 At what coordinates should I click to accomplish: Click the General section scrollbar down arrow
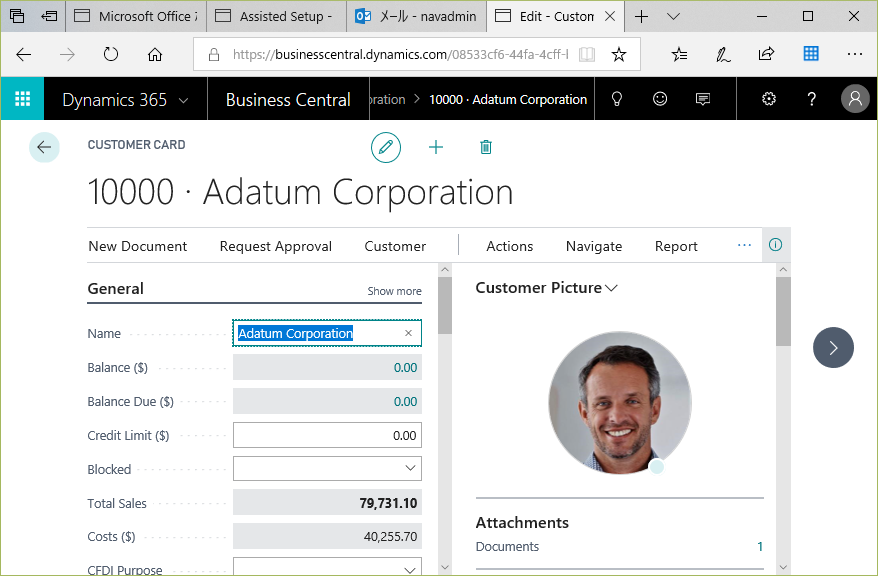coord(445,567)
